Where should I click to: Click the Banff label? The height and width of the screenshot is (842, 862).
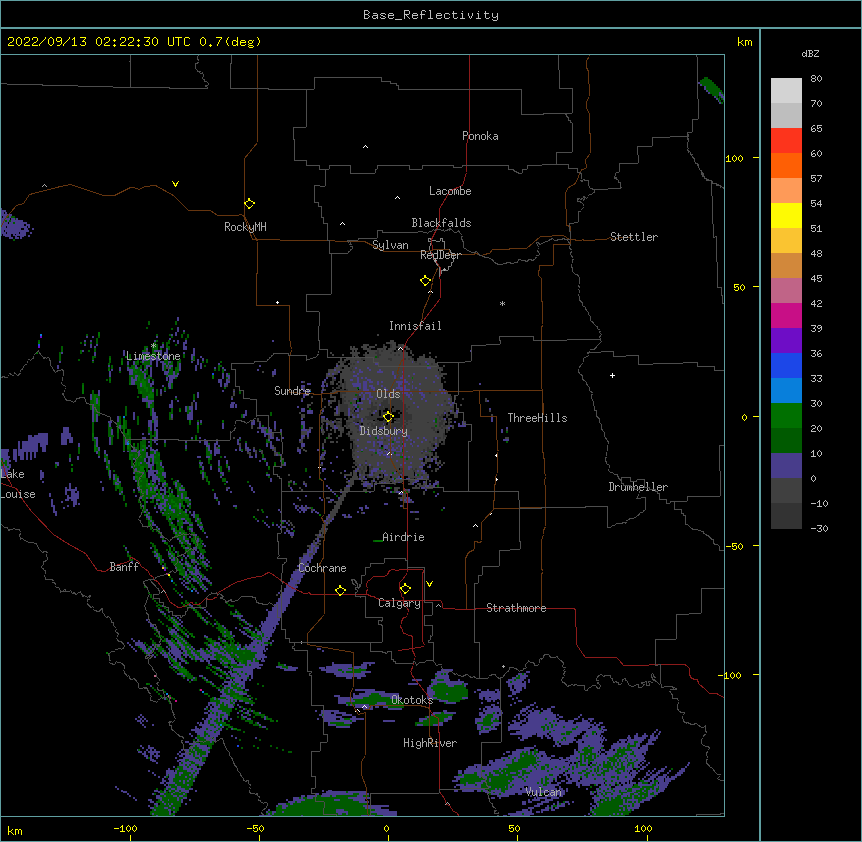point(124,567)
